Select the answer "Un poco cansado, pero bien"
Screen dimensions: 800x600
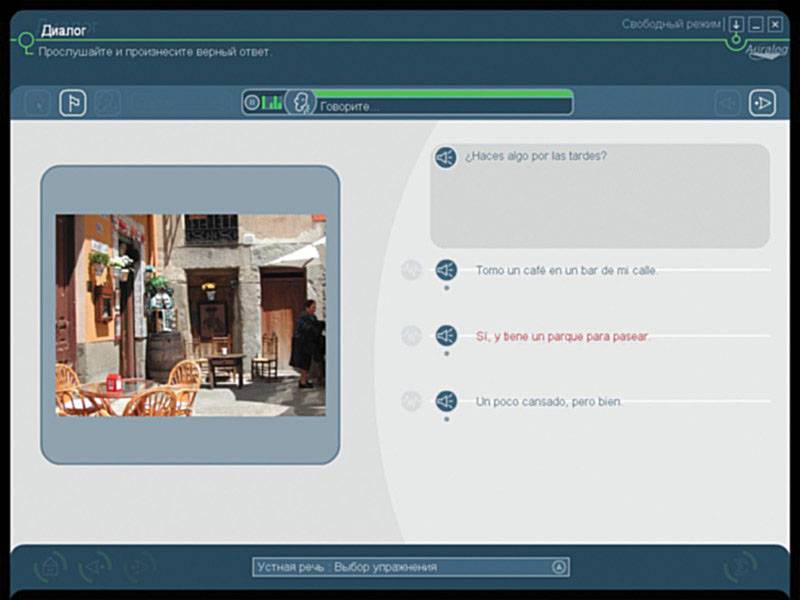tap(549, 402)
